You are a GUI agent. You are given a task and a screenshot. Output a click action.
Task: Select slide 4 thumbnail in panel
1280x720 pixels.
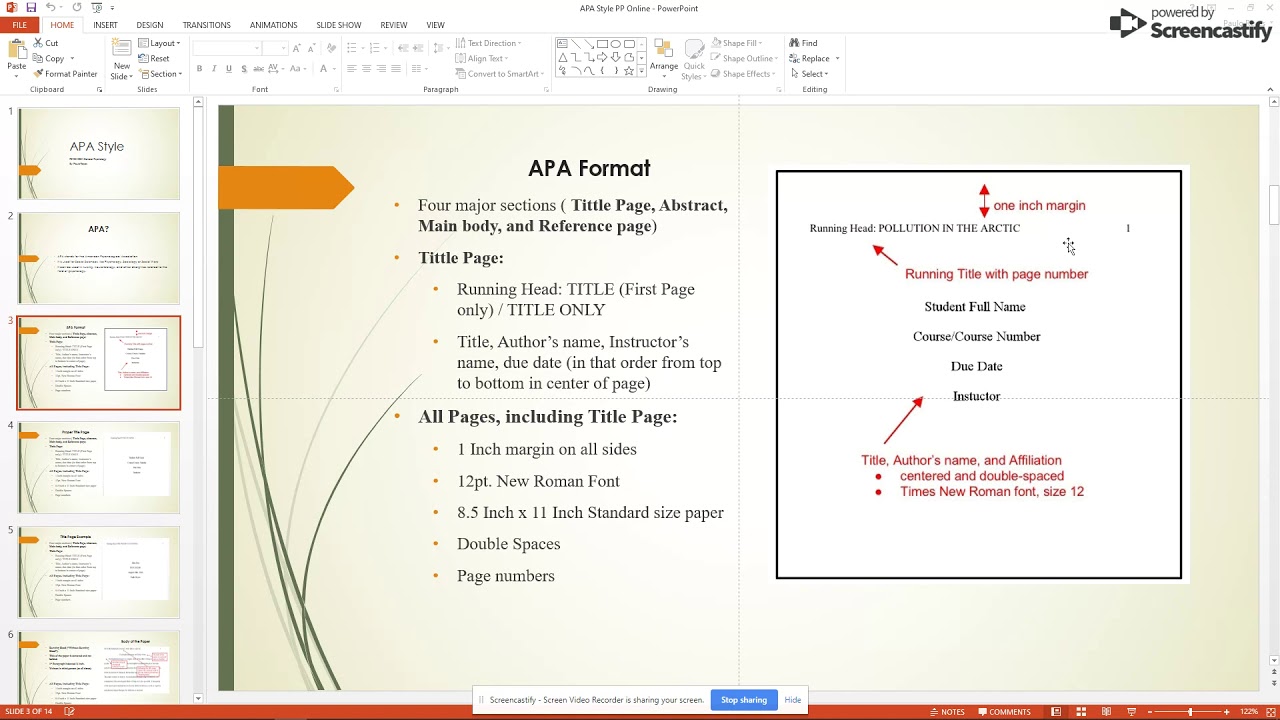[99, 467]
